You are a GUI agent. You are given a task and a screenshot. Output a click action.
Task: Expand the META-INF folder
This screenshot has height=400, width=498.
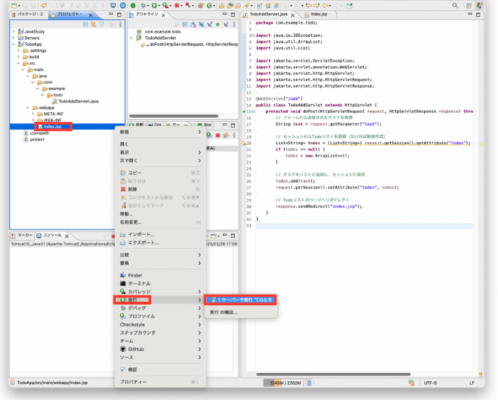(33, 114)
